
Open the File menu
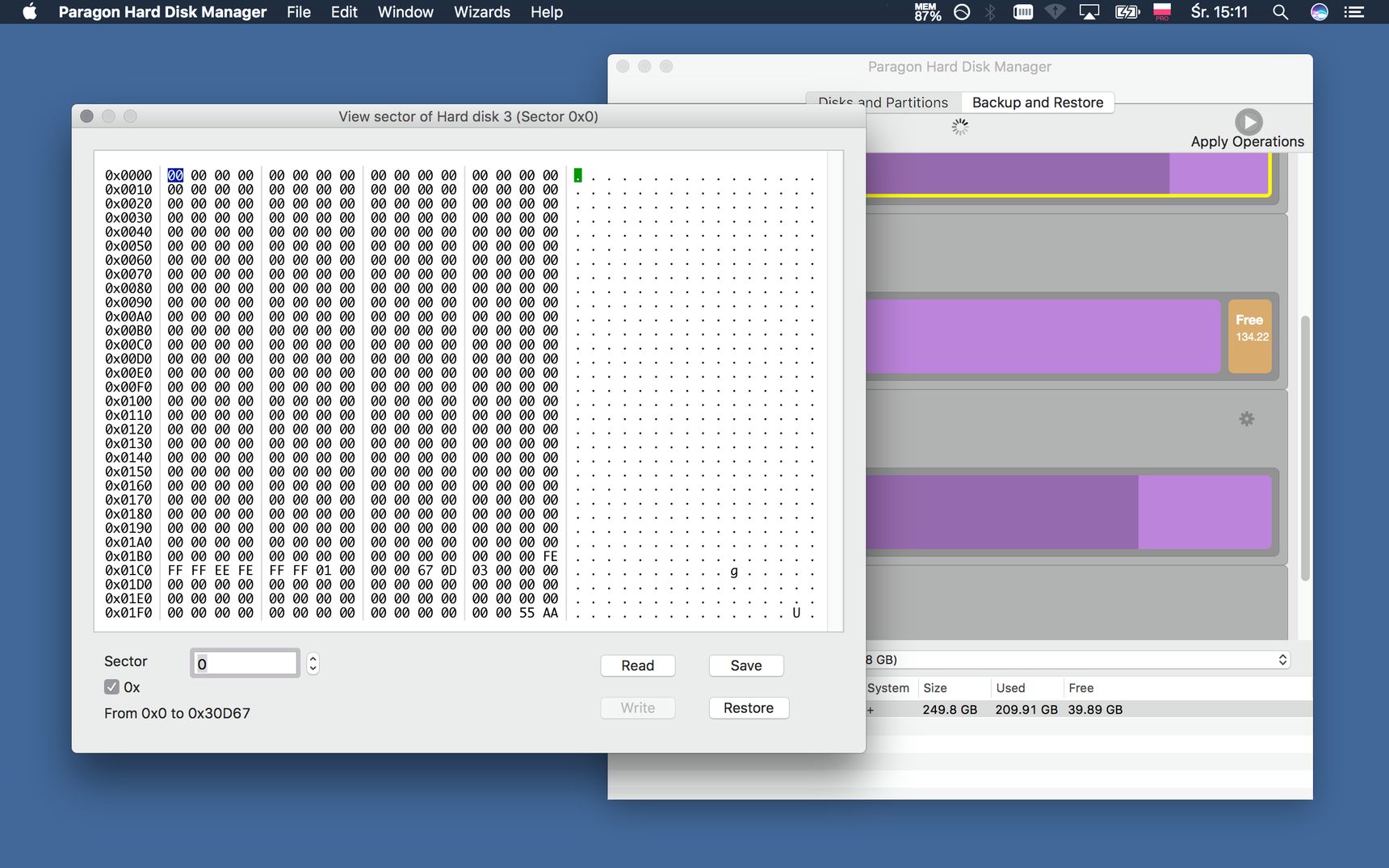[x=299, y=12]
